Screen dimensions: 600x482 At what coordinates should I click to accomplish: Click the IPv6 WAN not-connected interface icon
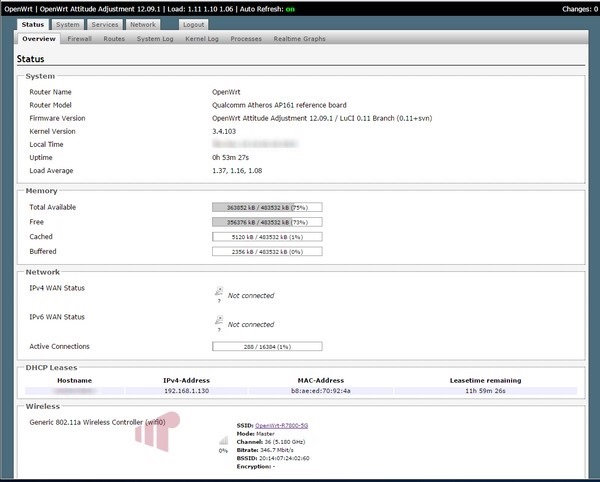pos(219,321)
